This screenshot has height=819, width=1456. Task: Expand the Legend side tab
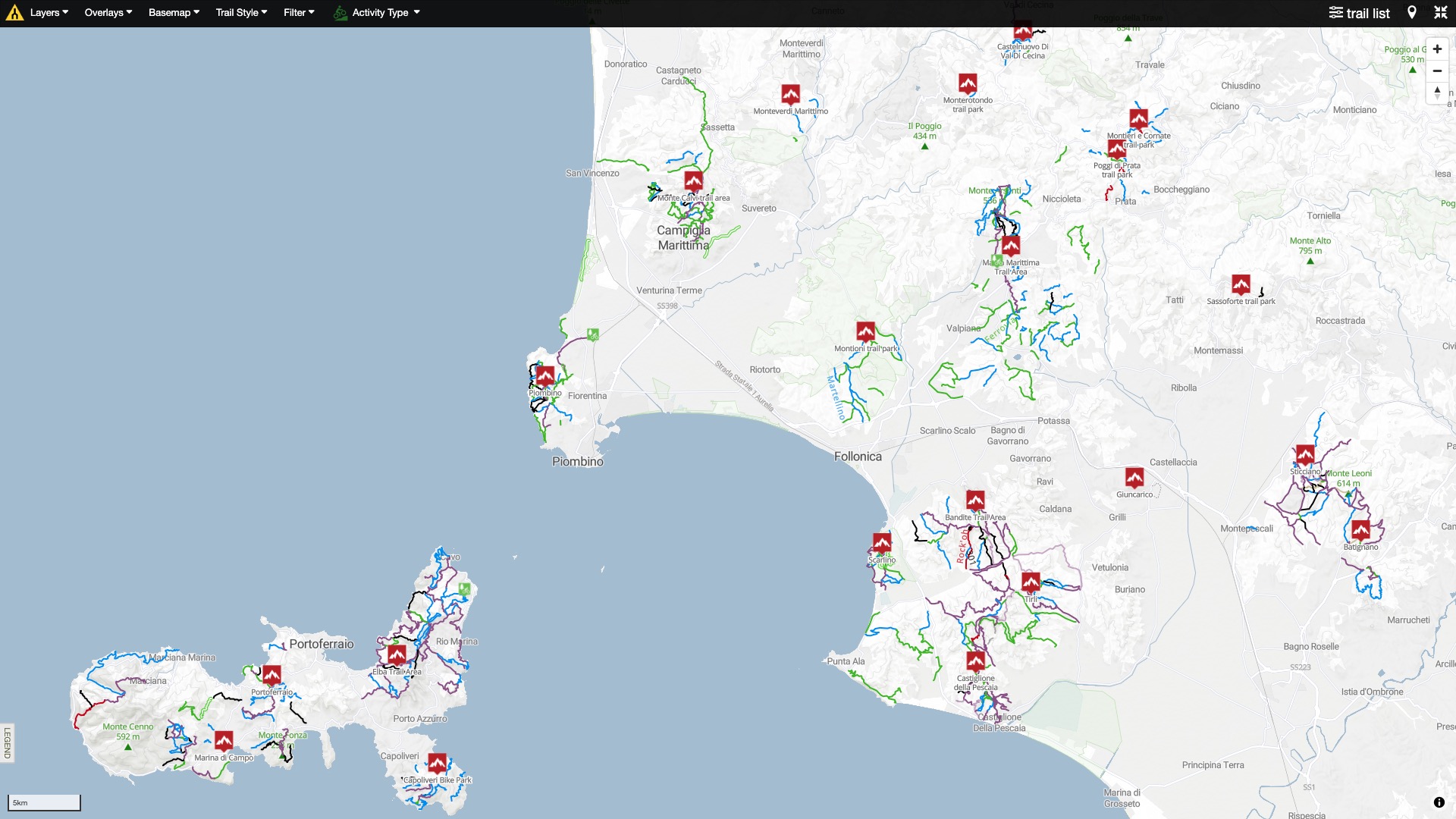tap(8, 742)
